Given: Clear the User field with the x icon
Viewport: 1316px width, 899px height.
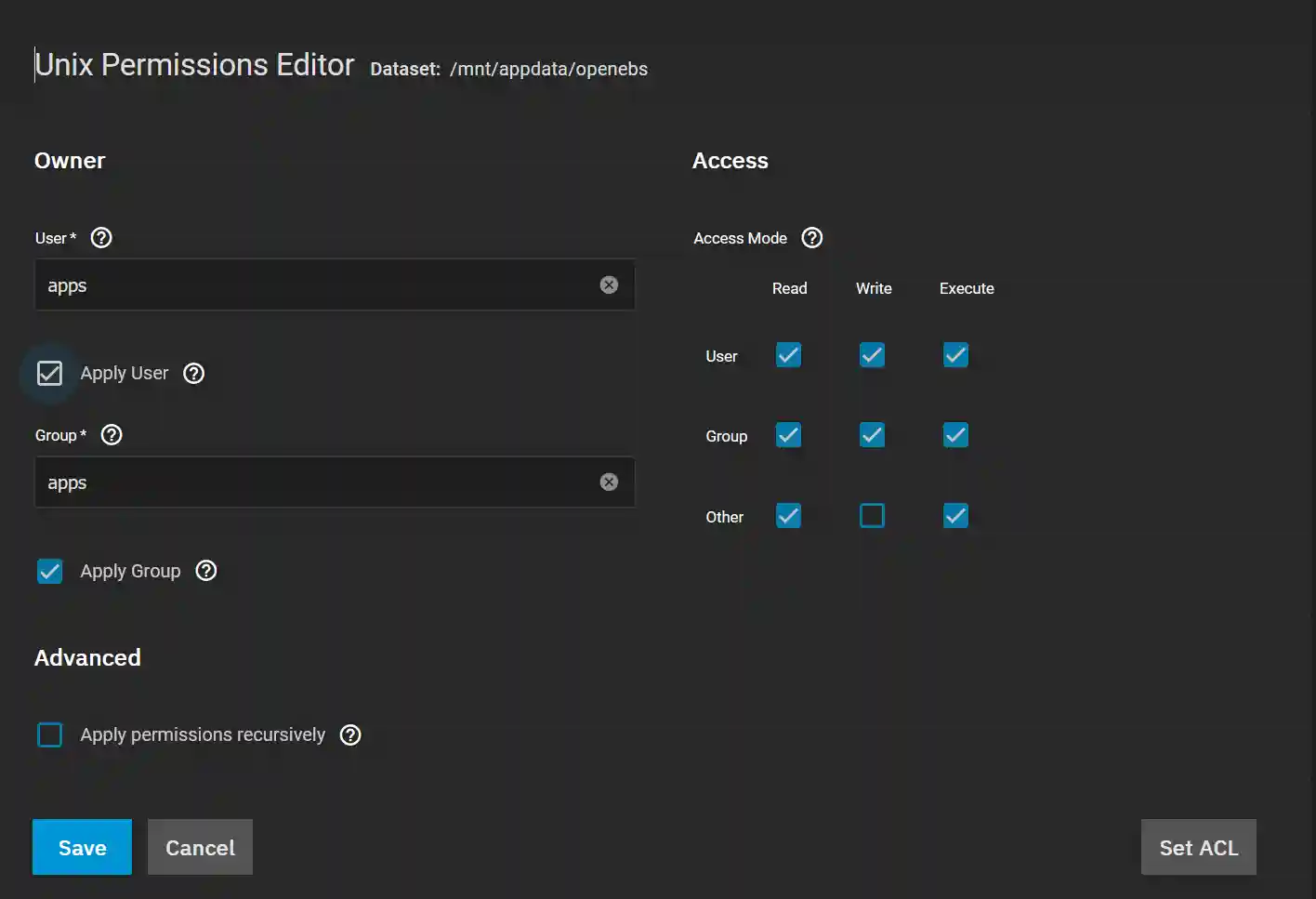Looking at the screenshot, I should pos(609,284).
